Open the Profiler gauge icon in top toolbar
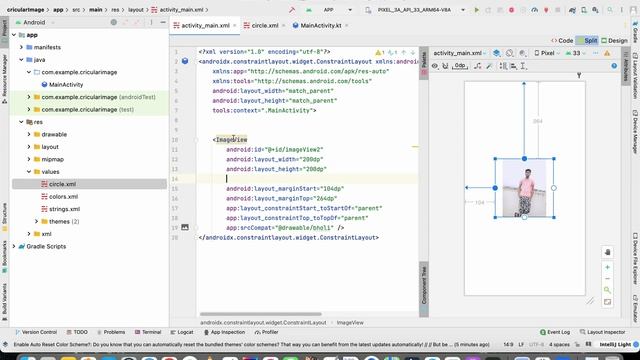The width and height of the screenshot is (640, 360). [534, 10]
